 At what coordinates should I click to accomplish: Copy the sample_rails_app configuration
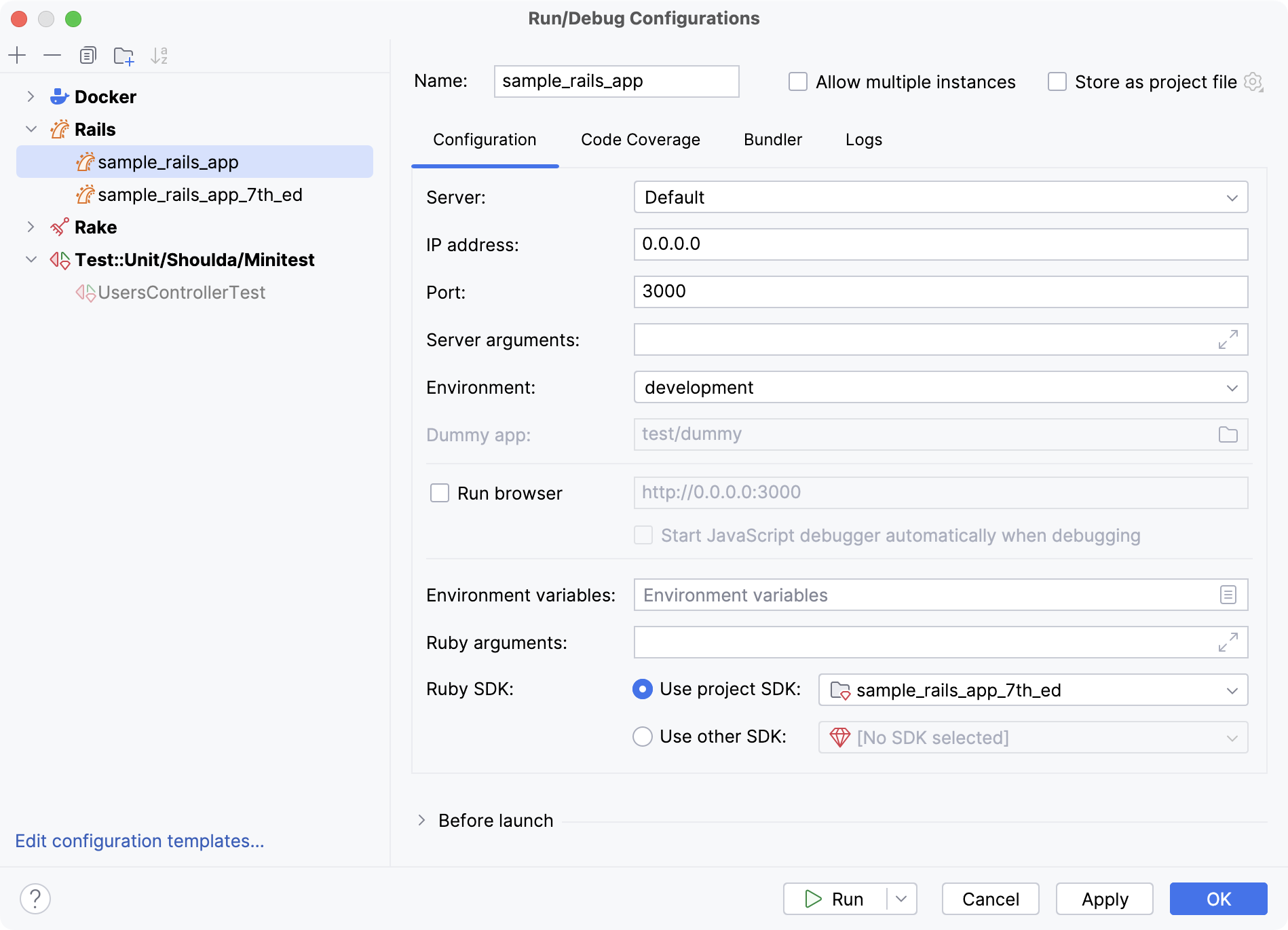pyautogui.click(x=88, y=55)
